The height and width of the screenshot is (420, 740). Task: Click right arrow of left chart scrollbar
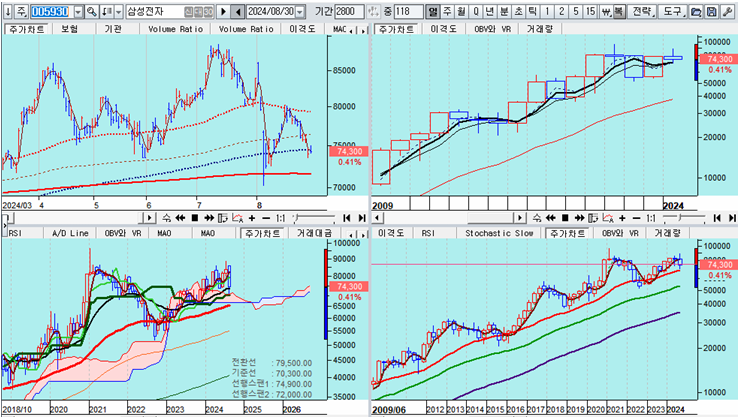tap(149, 218)
